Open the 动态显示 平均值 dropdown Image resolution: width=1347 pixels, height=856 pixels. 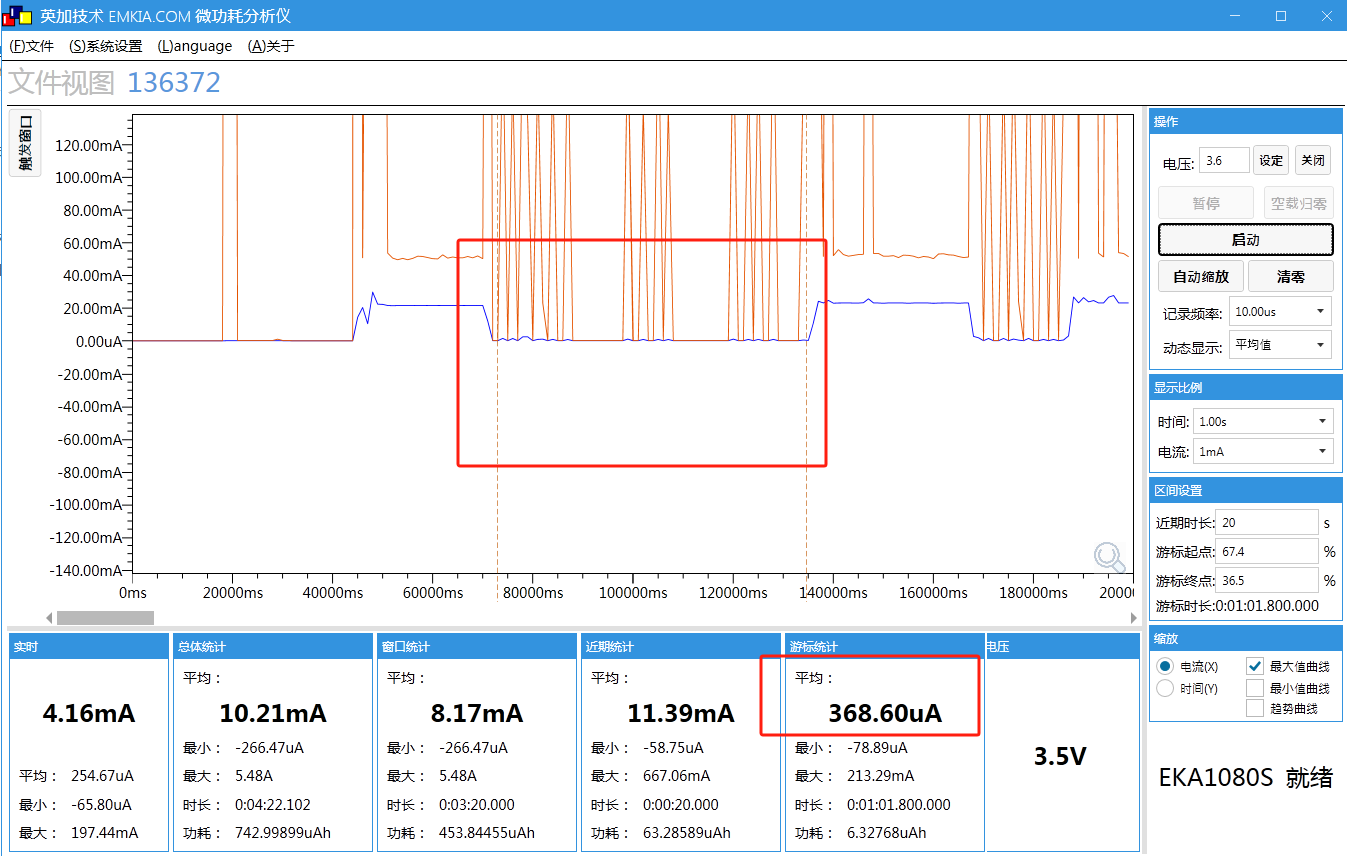[x=1281, y=345]
